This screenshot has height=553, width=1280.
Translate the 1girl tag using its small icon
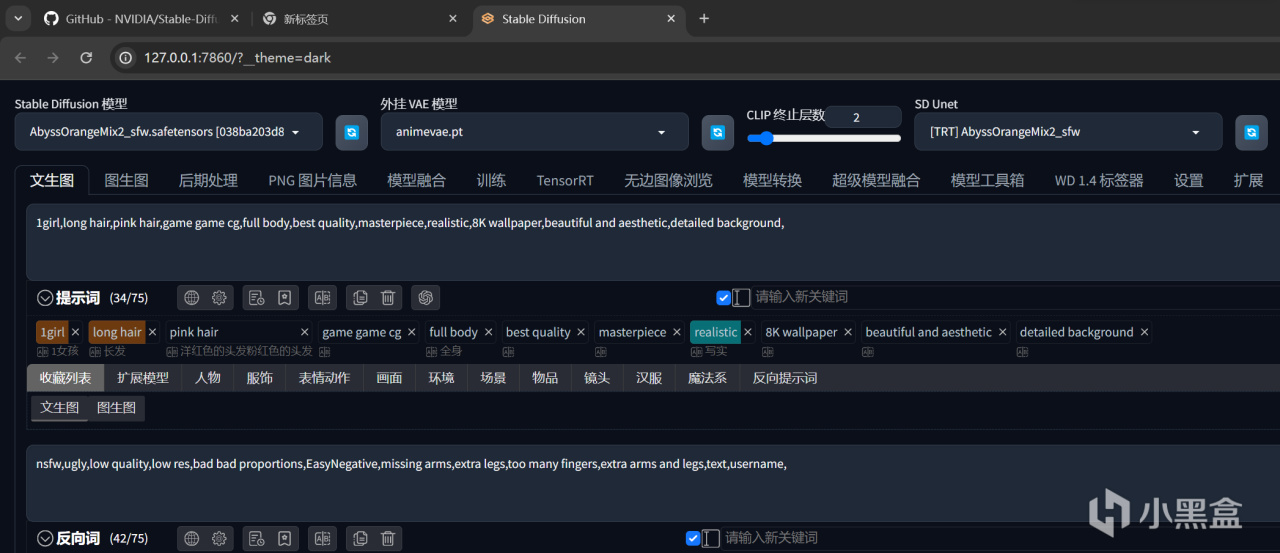coord(42,351)
